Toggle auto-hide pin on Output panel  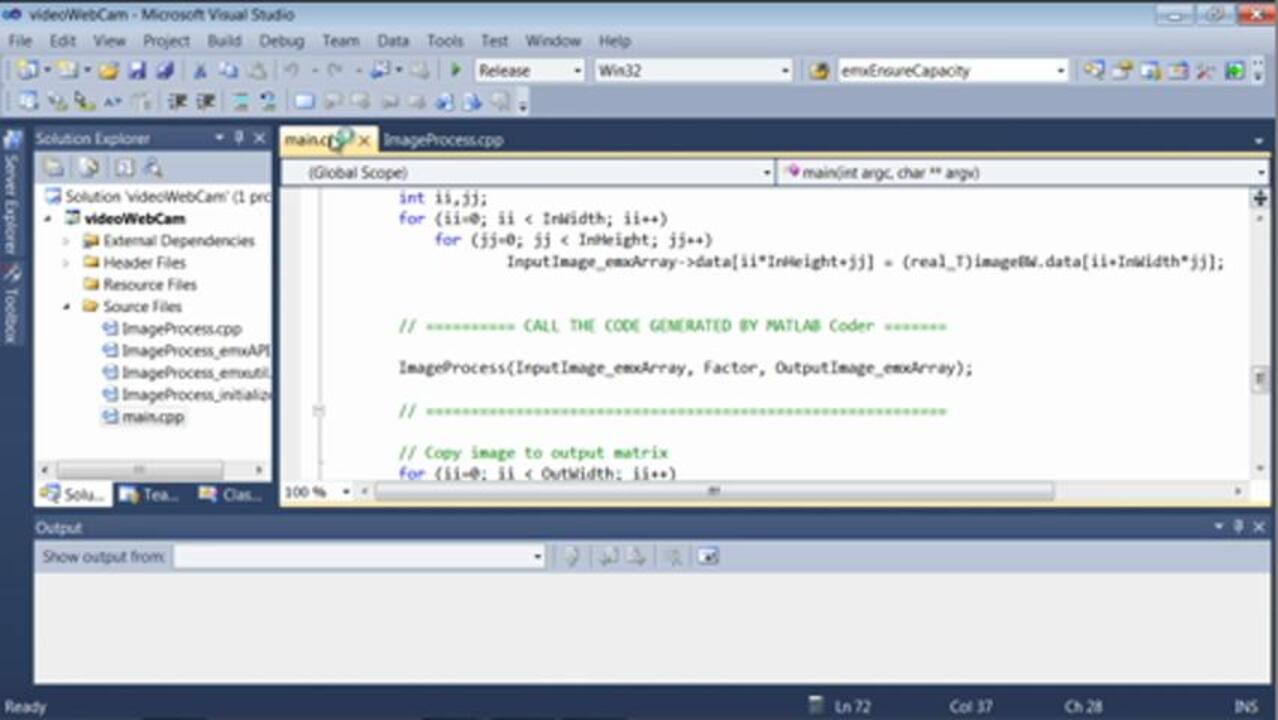point(1238,527)
